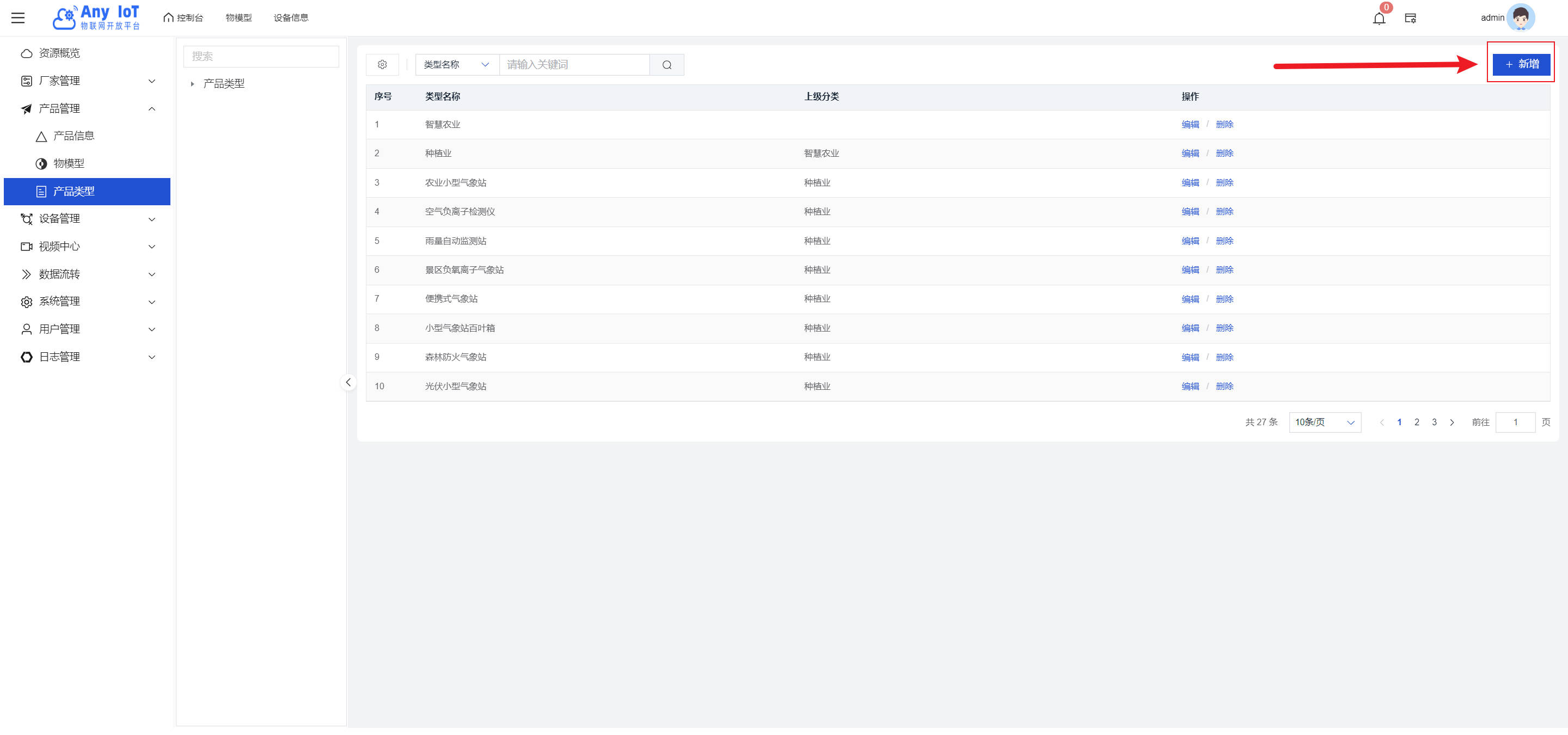Click the 新增 button
Screen dimensions: 1568x735
[x=1521, y=64]
